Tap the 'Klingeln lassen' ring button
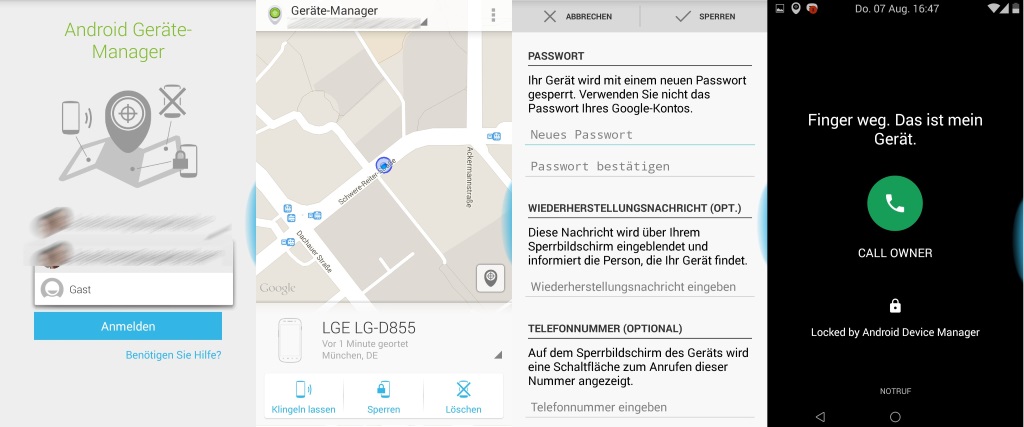1024x427 pixels. coord(303,398)
